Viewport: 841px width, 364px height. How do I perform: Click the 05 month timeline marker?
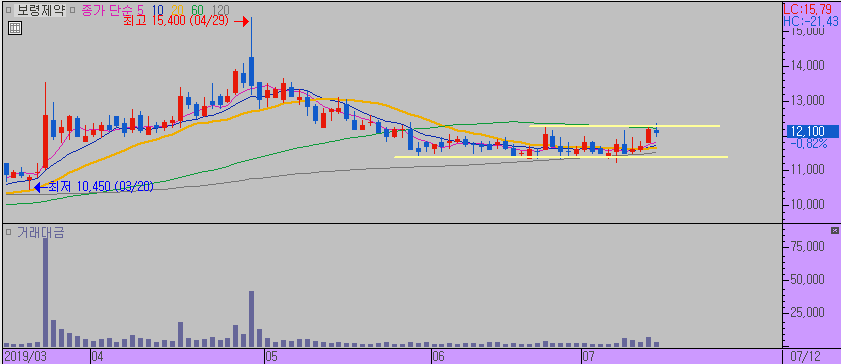tap(272, 356)
